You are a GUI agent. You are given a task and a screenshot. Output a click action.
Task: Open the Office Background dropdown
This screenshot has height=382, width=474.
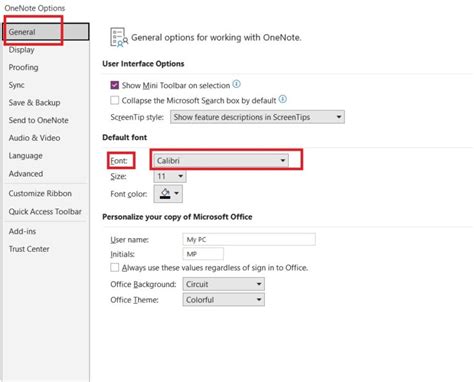[x=223, y=284]
